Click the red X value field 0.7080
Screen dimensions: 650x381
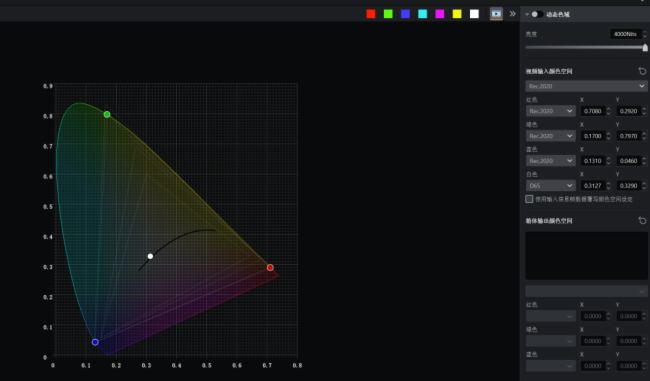pyautogui.click(x=593, y=111)
